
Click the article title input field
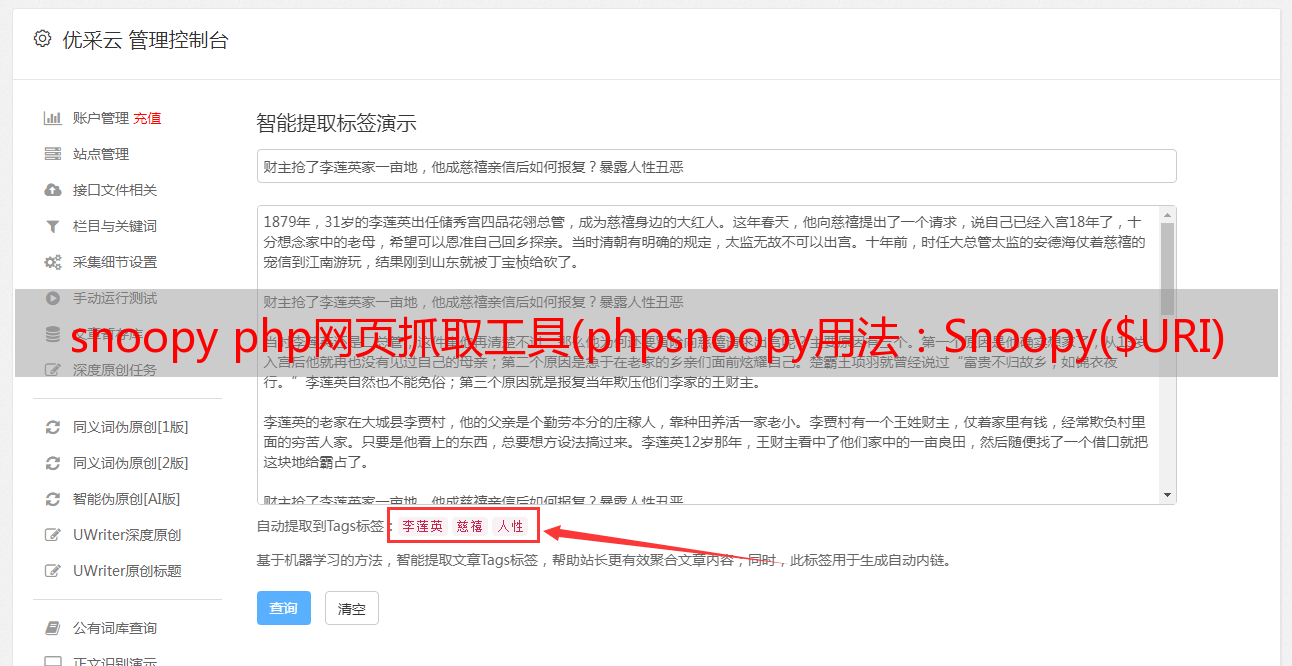point(716,166)
